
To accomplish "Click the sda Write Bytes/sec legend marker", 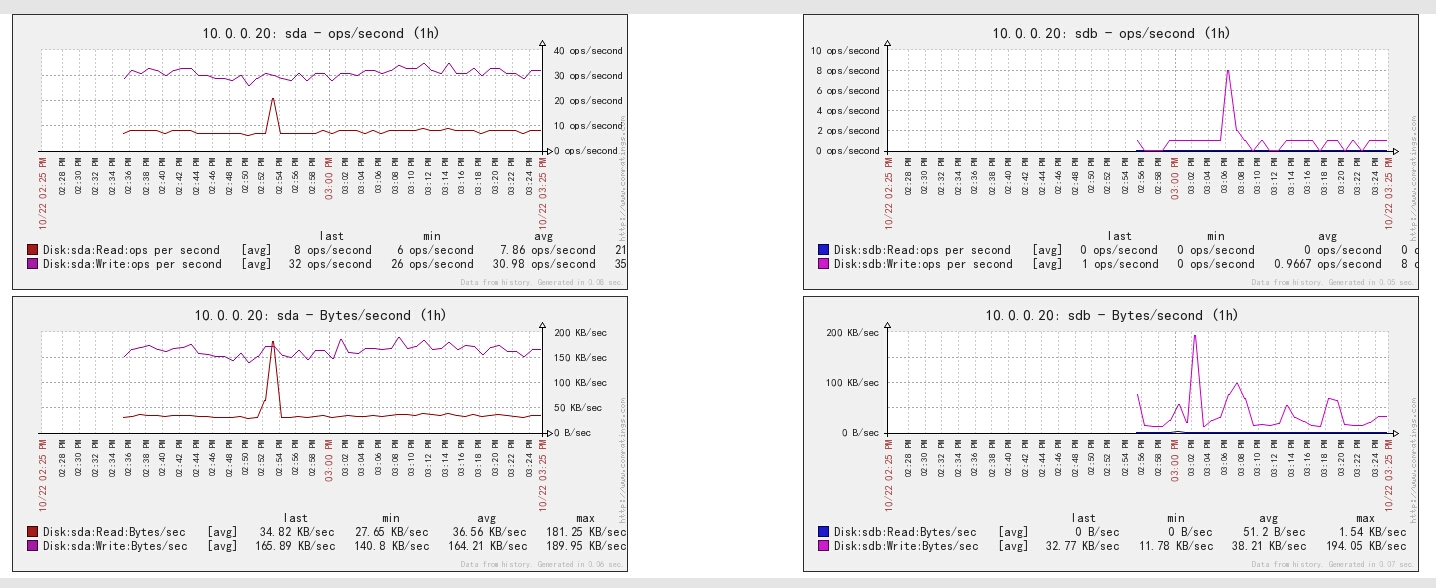I will 30,546.
